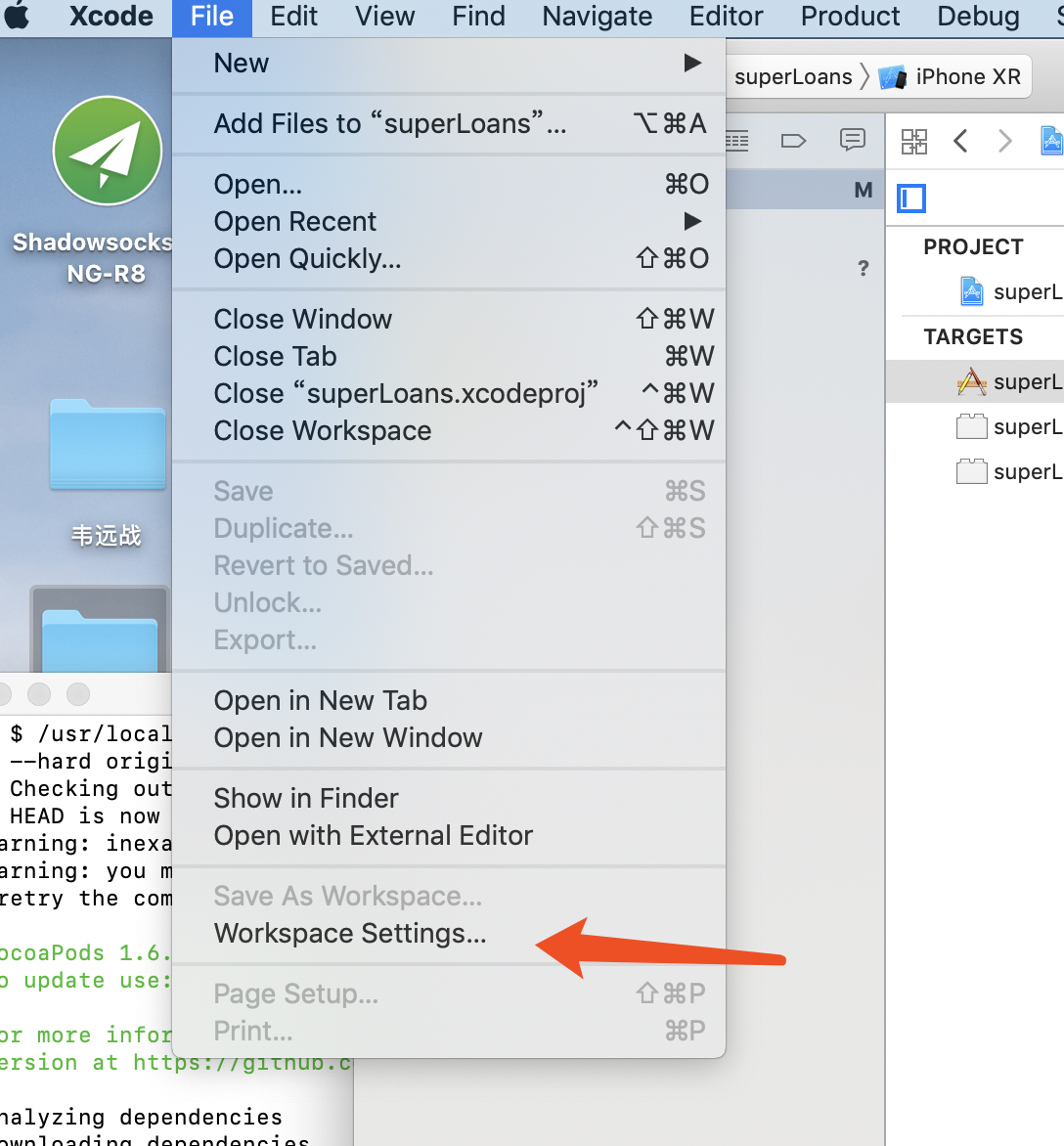
Task: Expand the Open Recent submenu
Action: point(449,221)
